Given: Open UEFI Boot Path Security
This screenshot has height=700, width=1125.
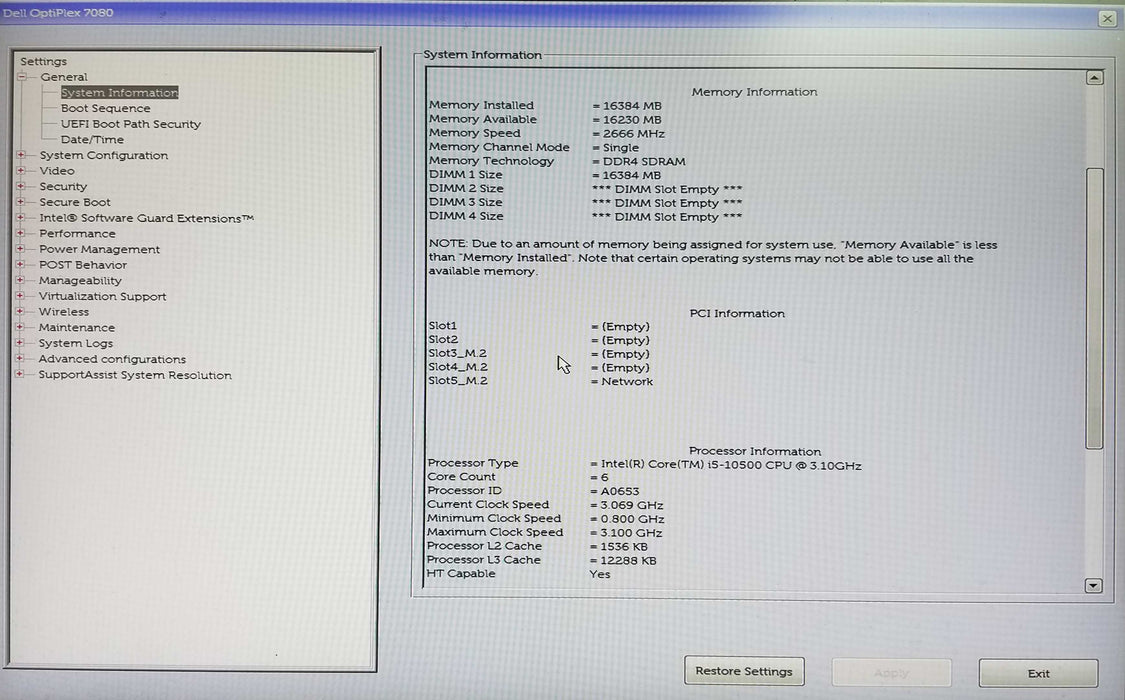Looking at the screenshot, I should click(x=130, y=124).
